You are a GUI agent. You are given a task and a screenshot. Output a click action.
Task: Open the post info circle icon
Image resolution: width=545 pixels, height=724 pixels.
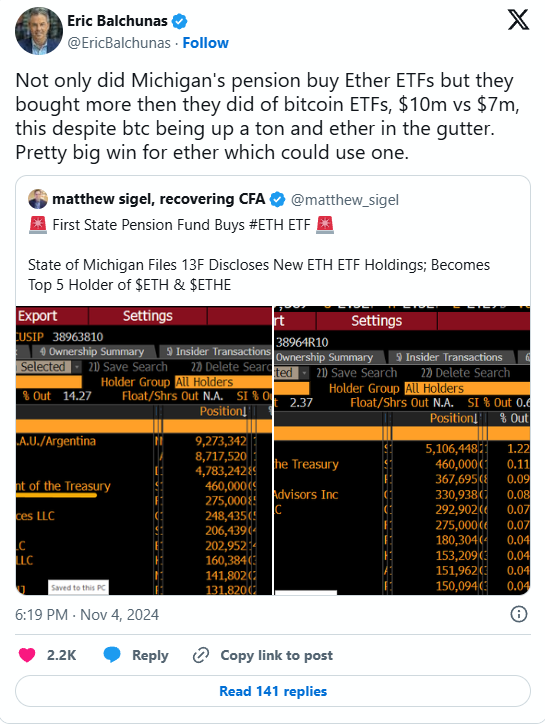(x=519, y=614)
